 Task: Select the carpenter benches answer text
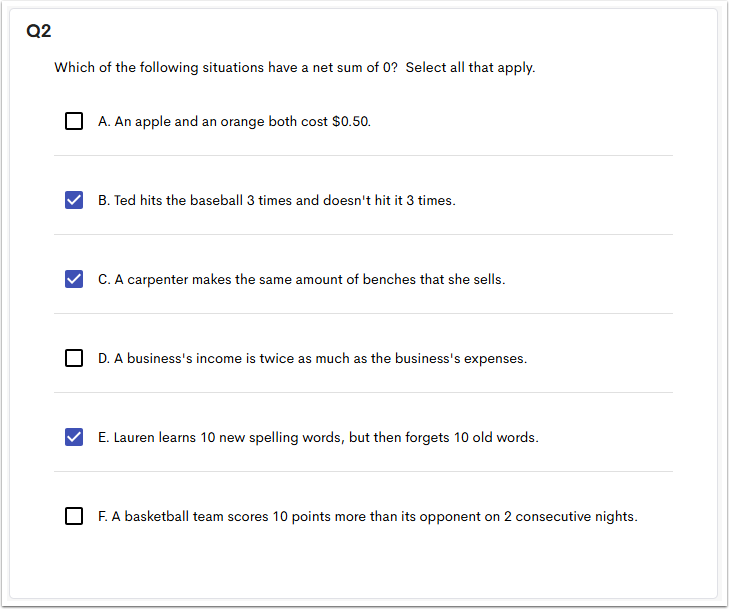pyautogui.click(x=301, y=279)
